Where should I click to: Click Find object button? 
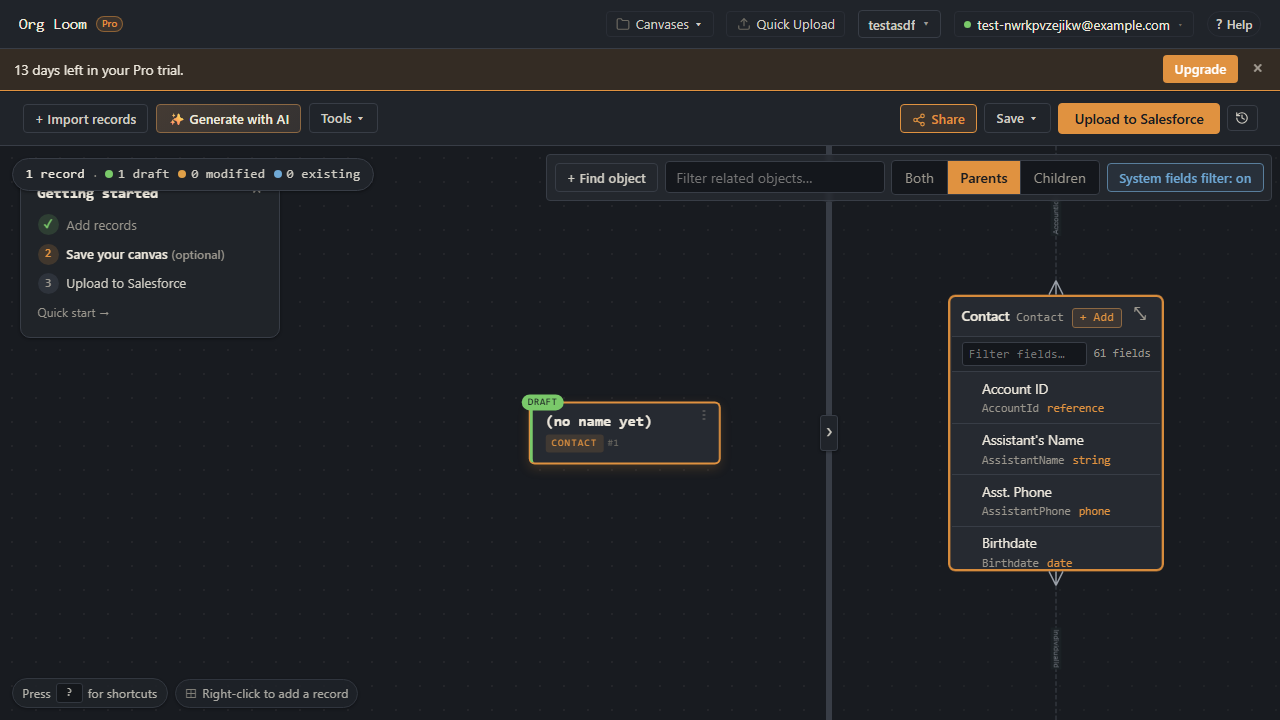tap(606, 178)
